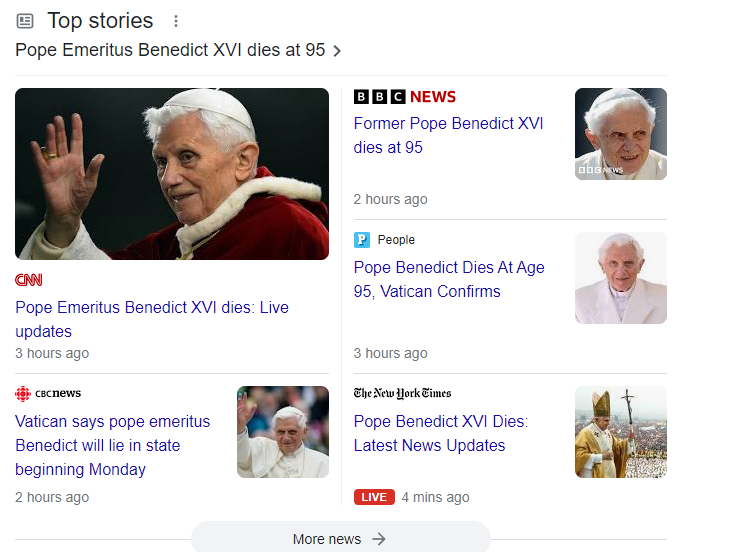The image size is (737, 552).
Task: Open CBC 'Vatican says pope emeritus Benedict' article
Action: point(112,445)
